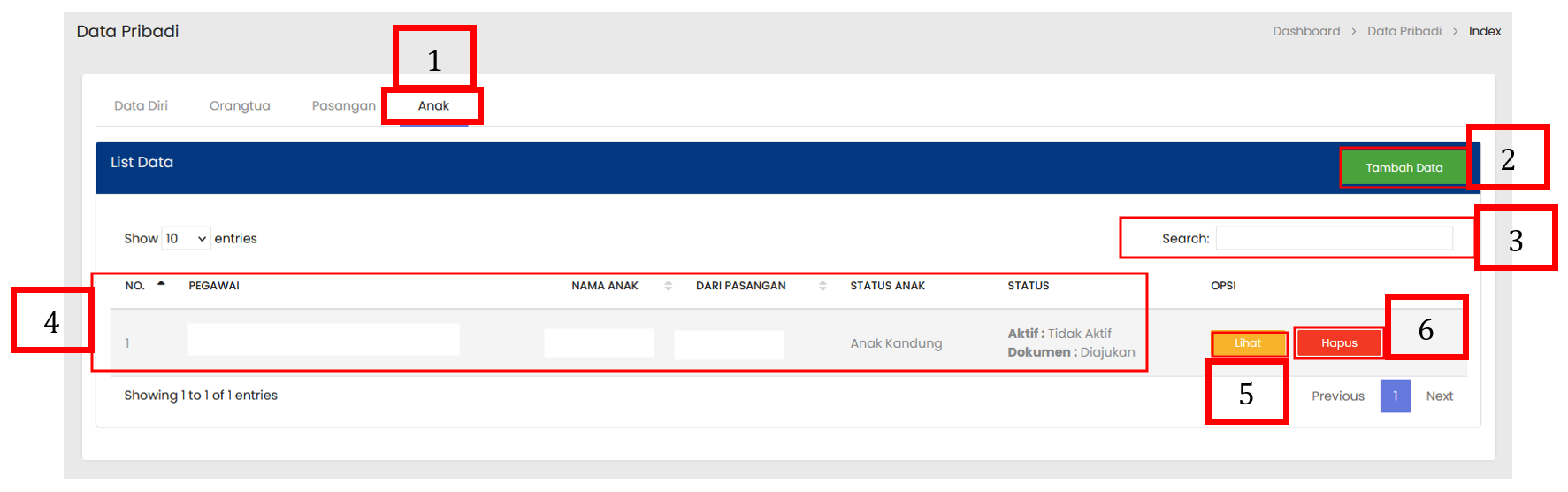1568x492 pixels.
Task: Go to the Previous page
Action: (x=1337, y=396)
